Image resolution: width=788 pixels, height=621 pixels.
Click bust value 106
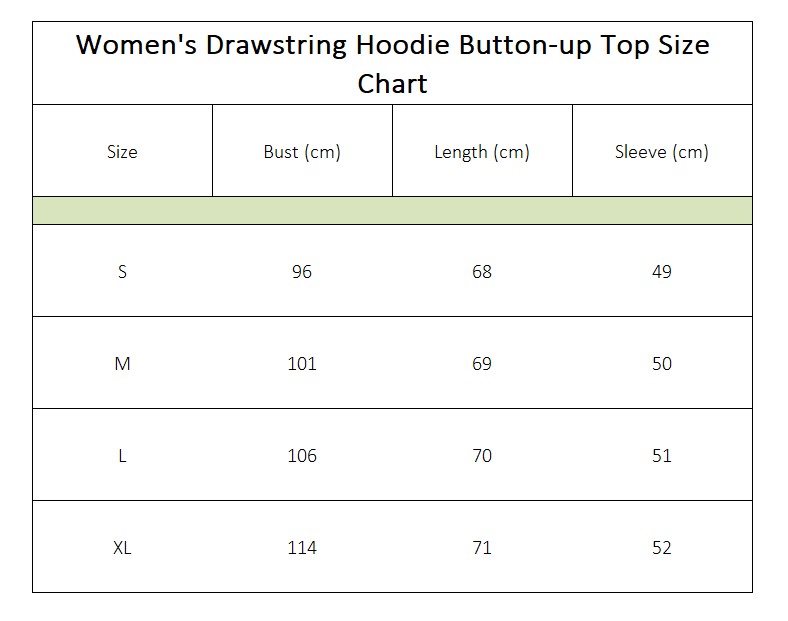point(302,455)
